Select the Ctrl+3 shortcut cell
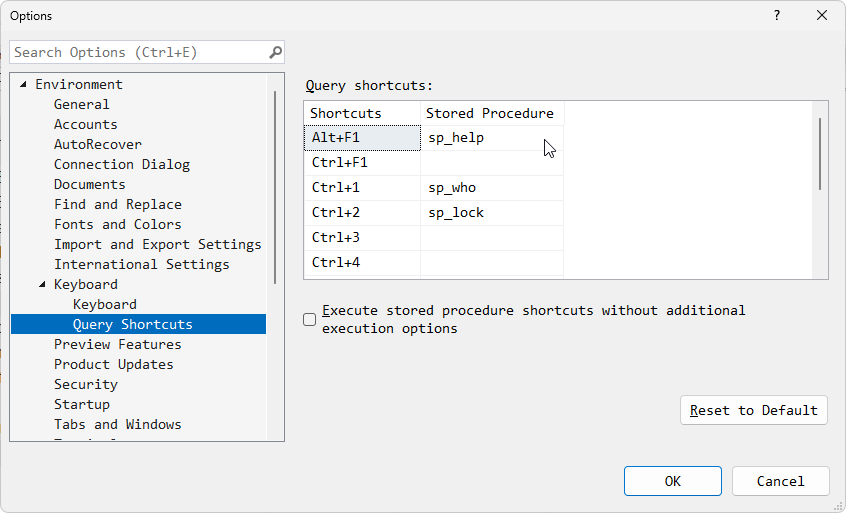This screenshot has height=513, width=846. pos(362,237)
